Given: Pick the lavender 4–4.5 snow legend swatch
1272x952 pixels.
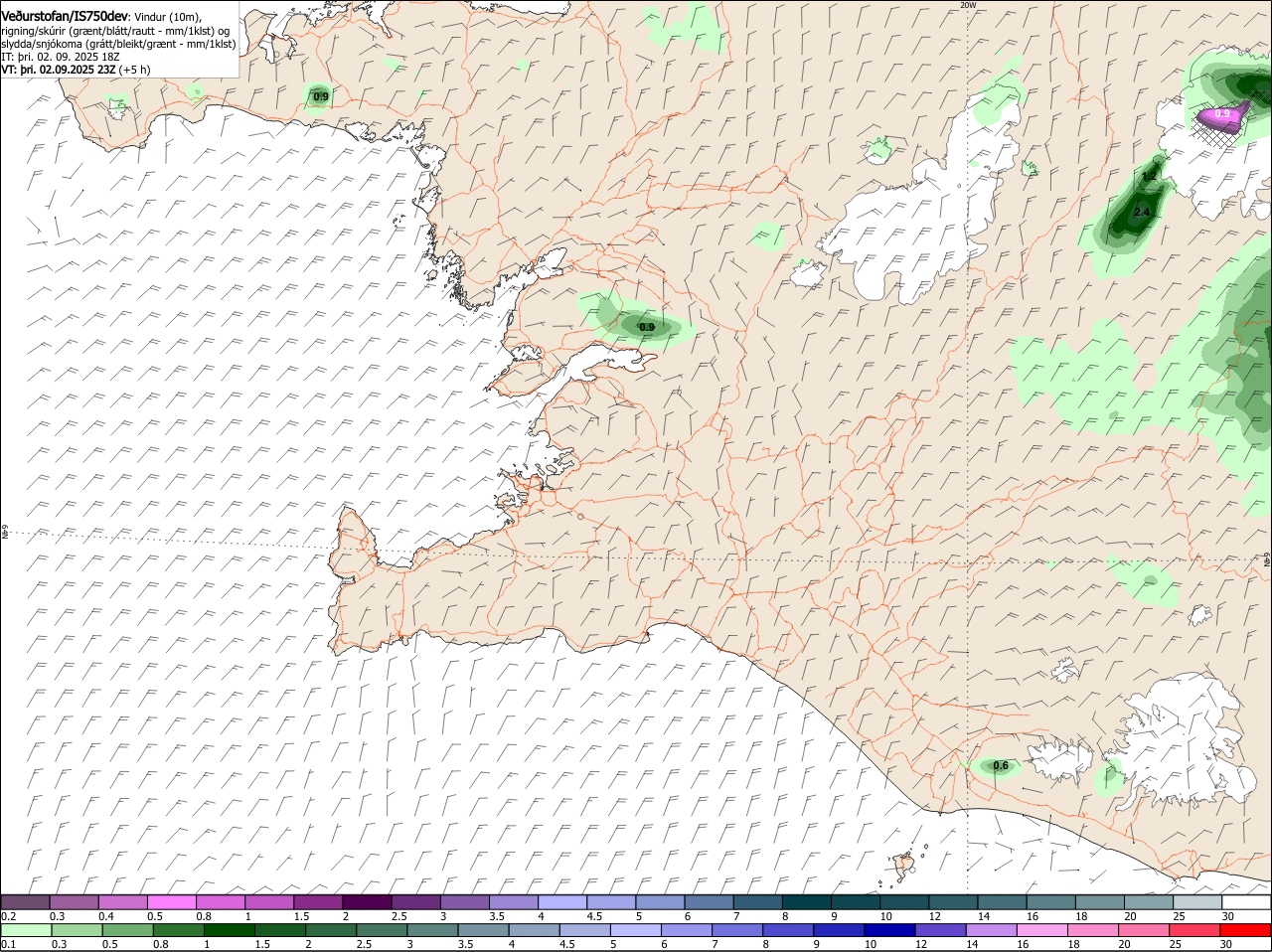Looking at the screenshot, I should coord(562,902).
